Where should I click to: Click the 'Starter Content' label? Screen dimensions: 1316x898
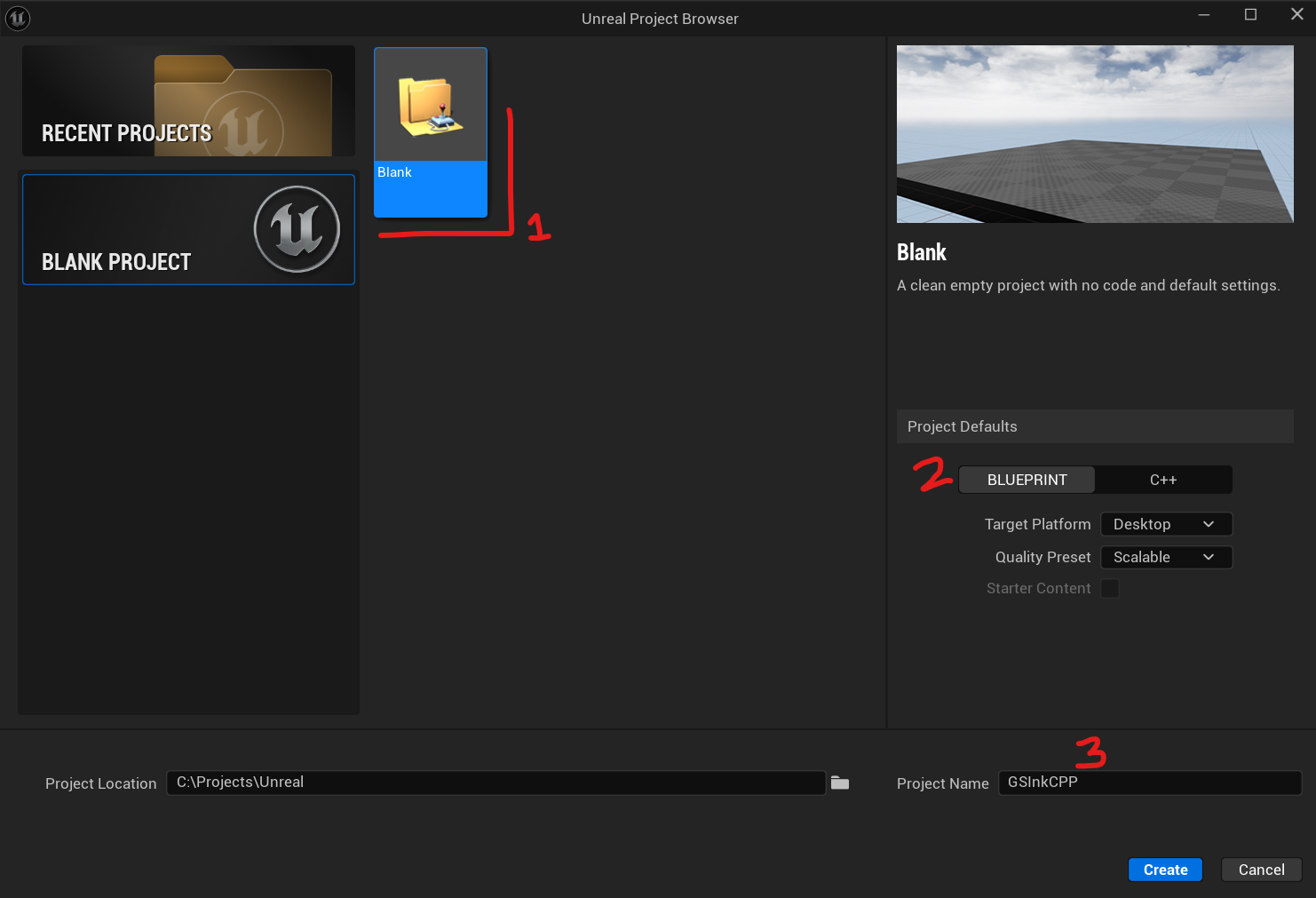click(x=1038, y=588)
